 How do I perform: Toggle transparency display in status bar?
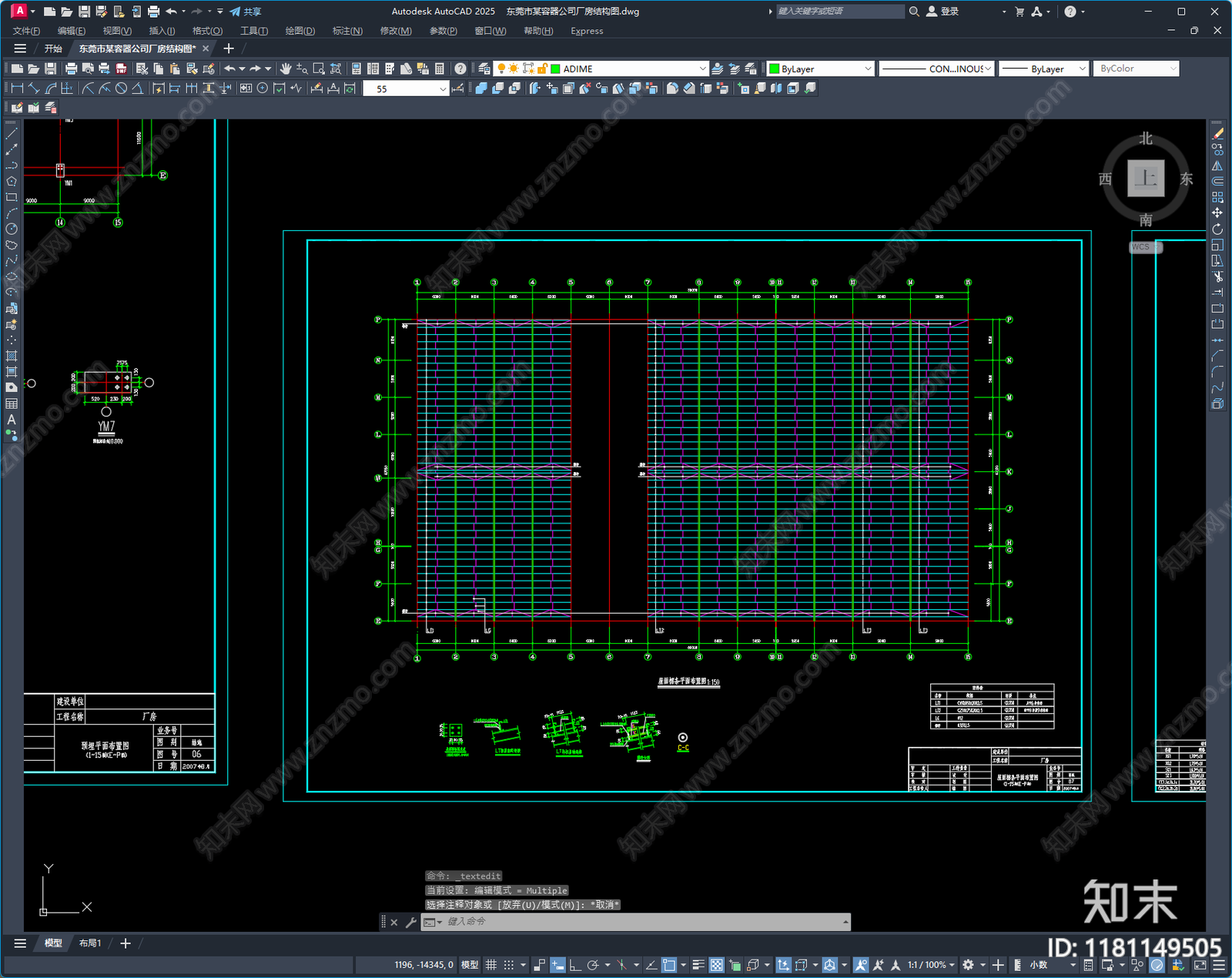pyautogui.click(x=716, y=965)
